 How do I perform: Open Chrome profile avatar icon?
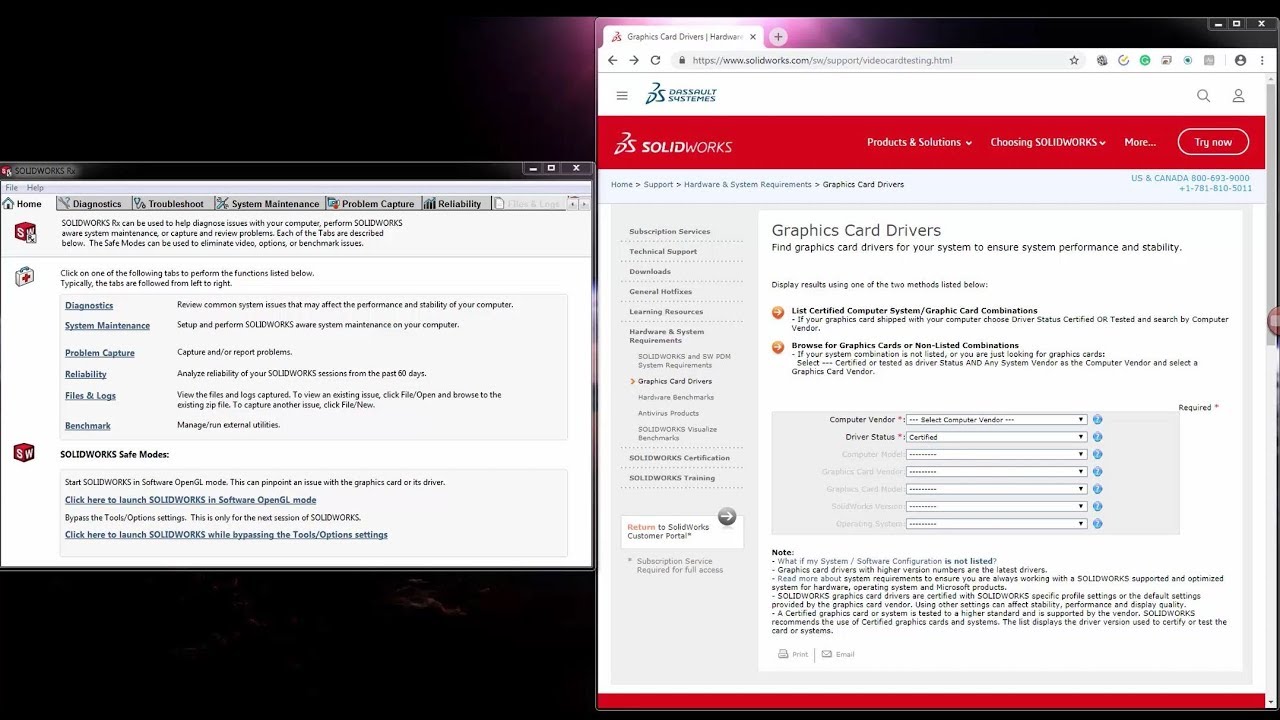(x=1241, y=60)
